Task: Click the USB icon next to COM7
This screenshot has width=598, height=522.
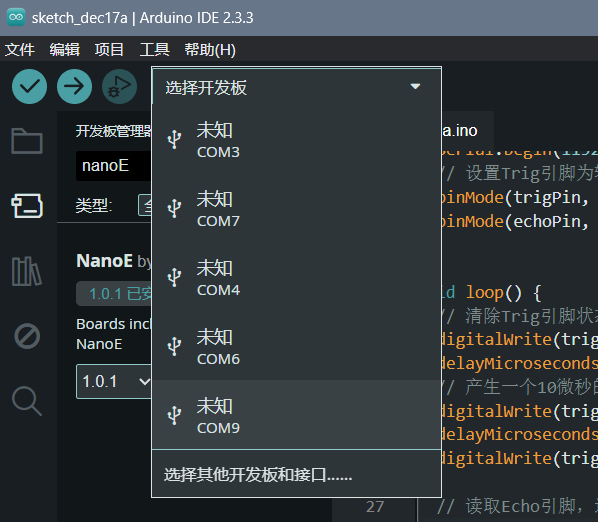Action: pyautogui.click(x=174, y=208)
